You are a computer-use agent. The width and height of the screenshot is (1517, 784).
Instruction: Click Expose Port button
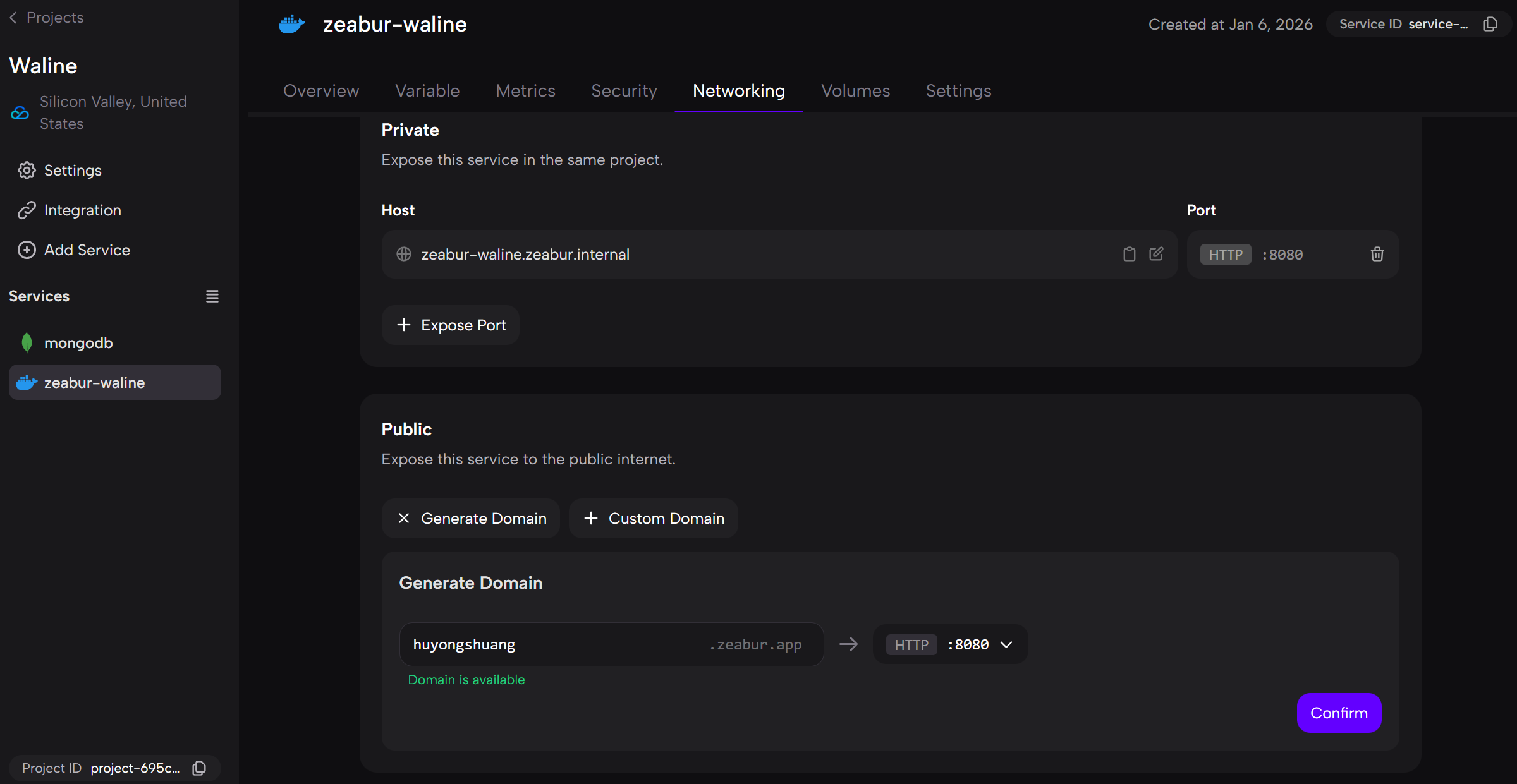pyautogui.click(x=451, y=325)
